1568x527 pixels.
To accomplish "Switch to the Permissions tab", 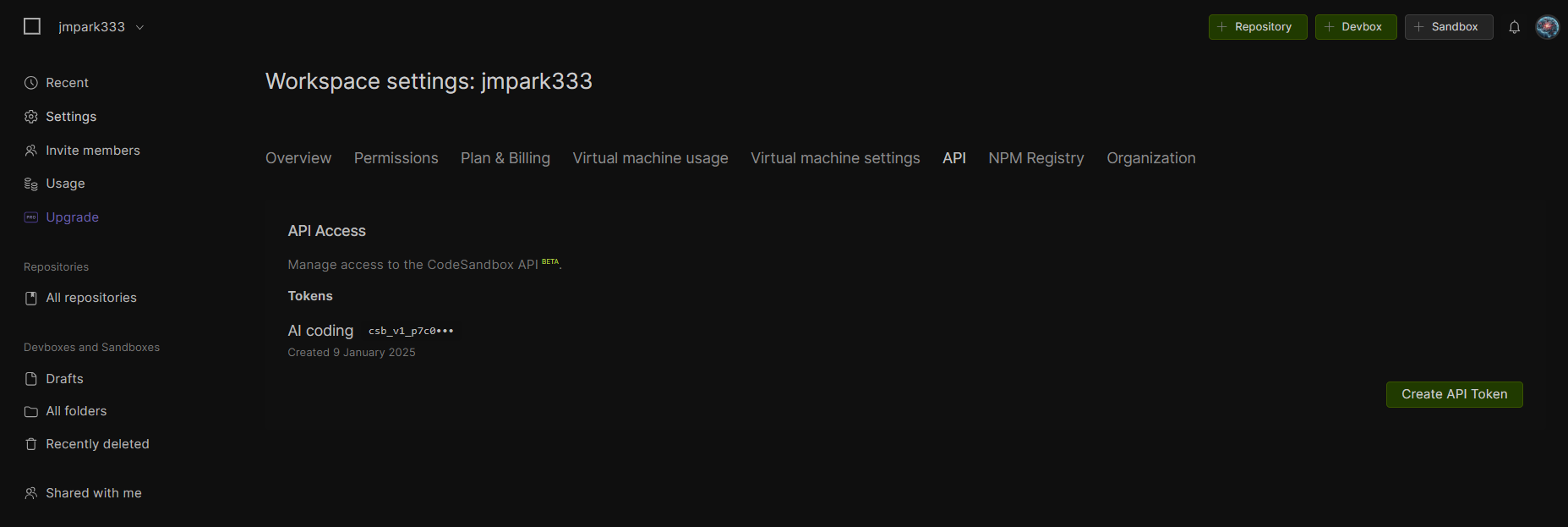I will click(396, 158).
